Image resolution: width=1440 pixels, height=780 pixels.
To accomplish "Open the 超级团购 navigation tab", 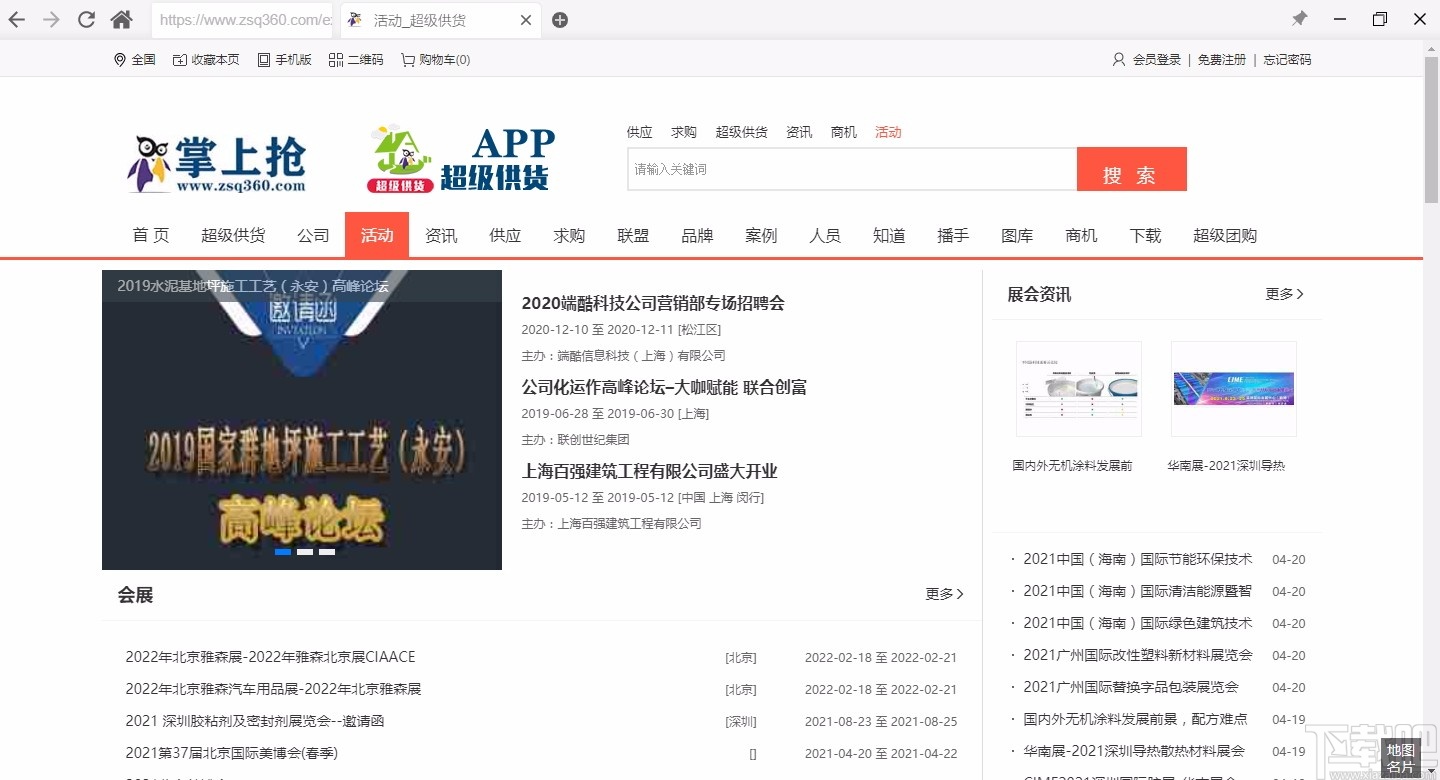I will pos(1225,235).
